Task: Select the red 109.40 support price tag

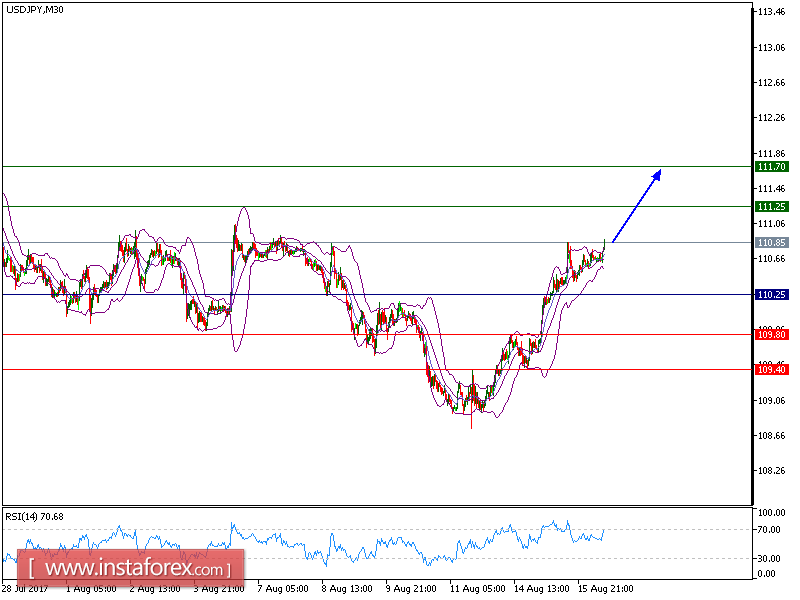Action: tap(770, 370)
